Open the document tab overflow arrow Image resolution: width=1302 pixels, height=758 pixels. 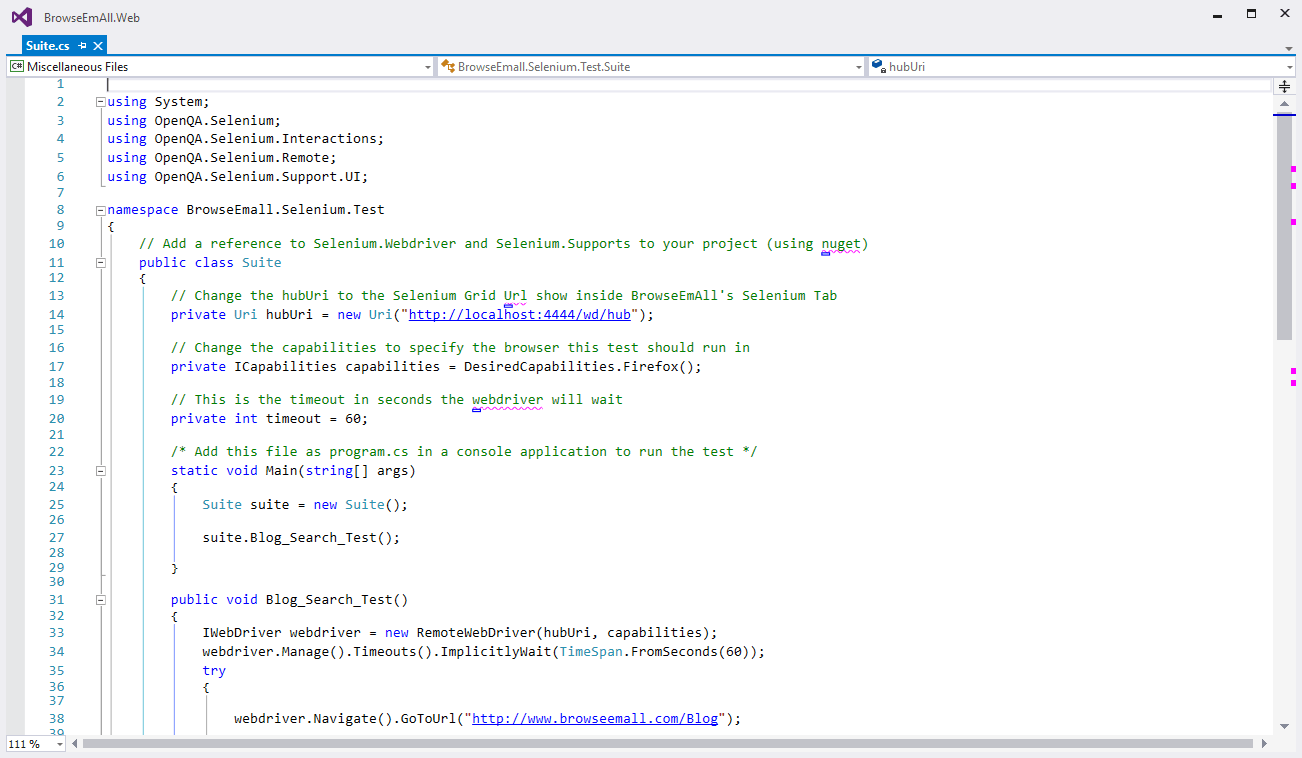pos(1289,48)
